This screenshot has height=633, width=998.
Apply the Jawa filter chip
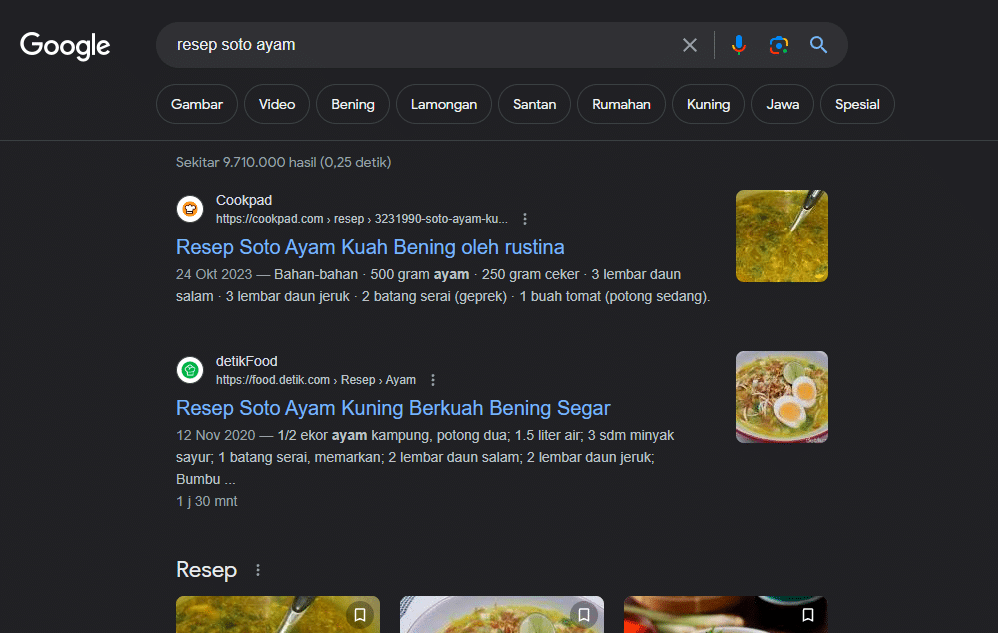[782, 104]
